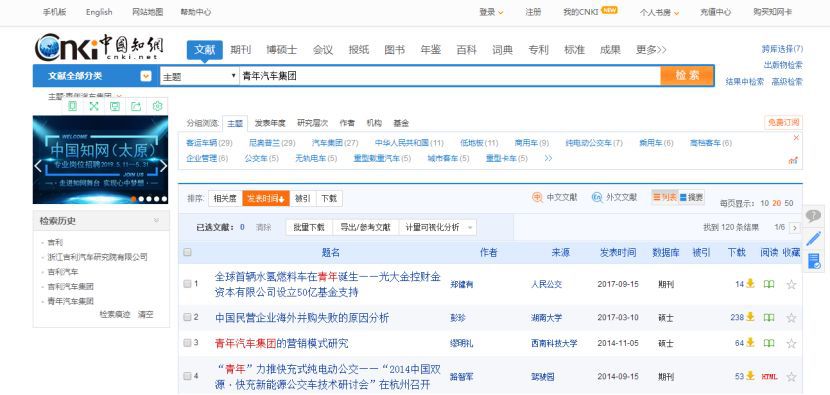
Task: Show next banner slide with right arrow
Action: point(164,166)
